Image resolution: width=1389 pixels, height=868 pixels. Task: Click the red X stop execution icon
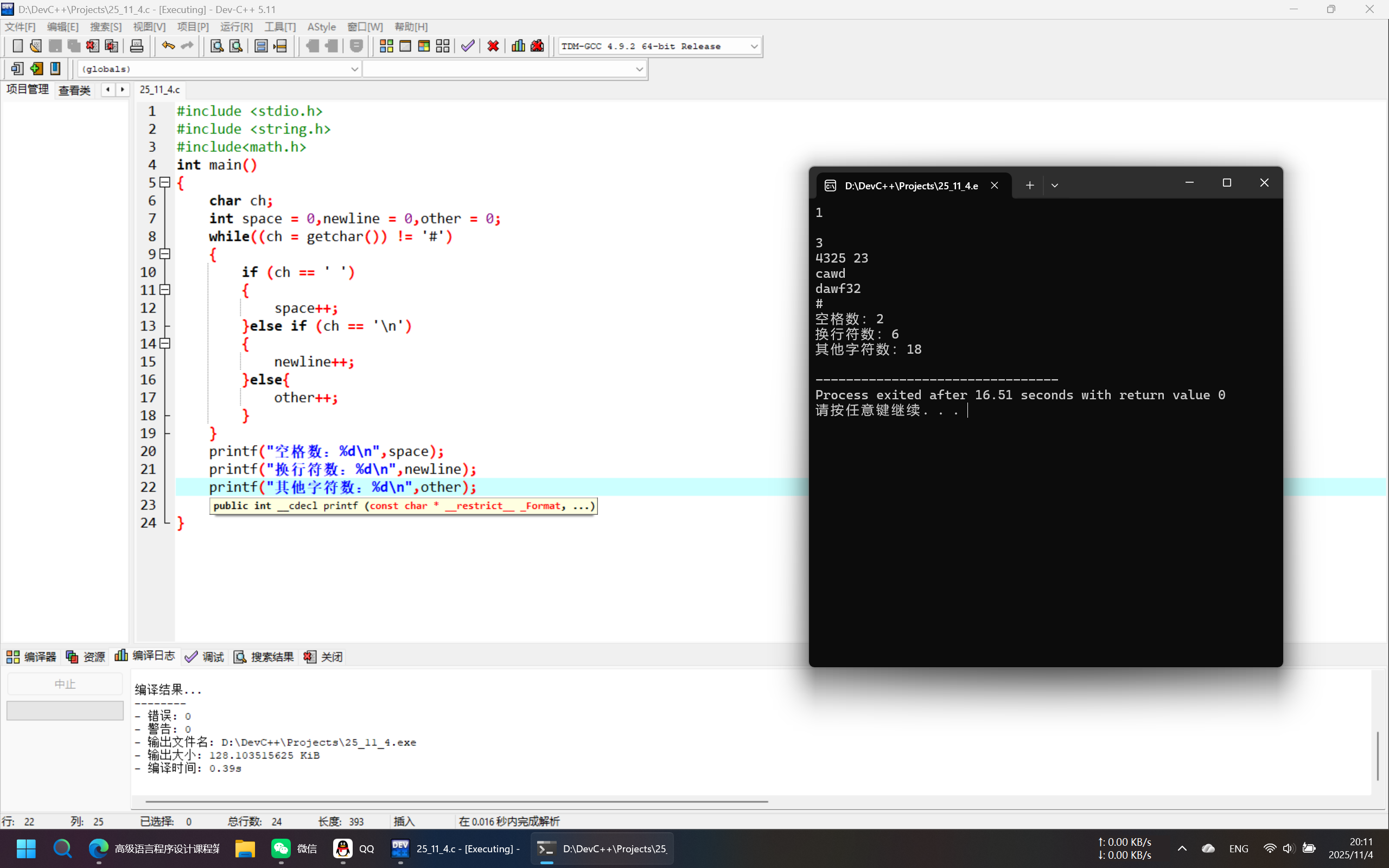(x=493, y=46)
